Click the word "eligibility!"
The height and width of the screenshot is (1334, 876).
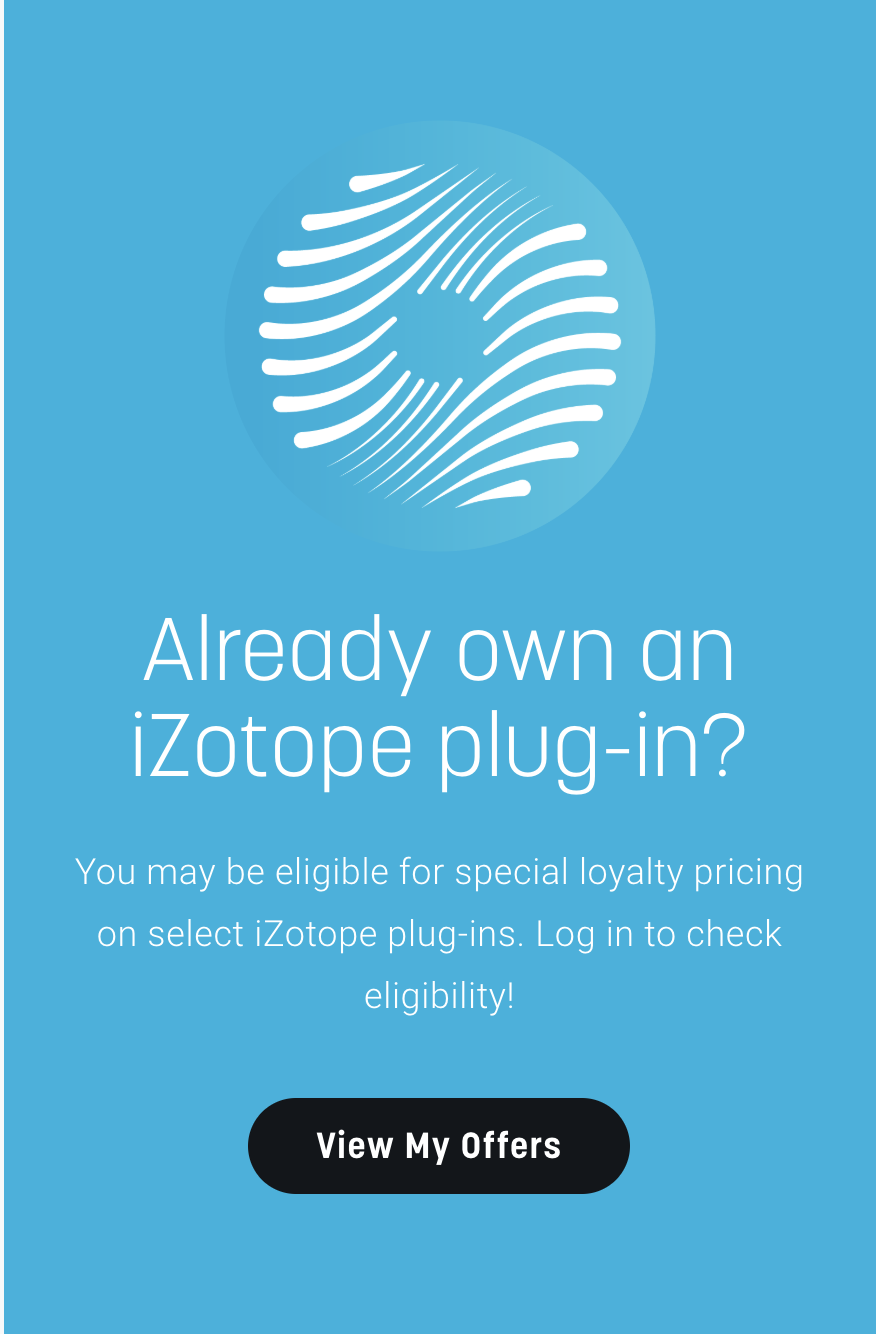tap(439, 996)
